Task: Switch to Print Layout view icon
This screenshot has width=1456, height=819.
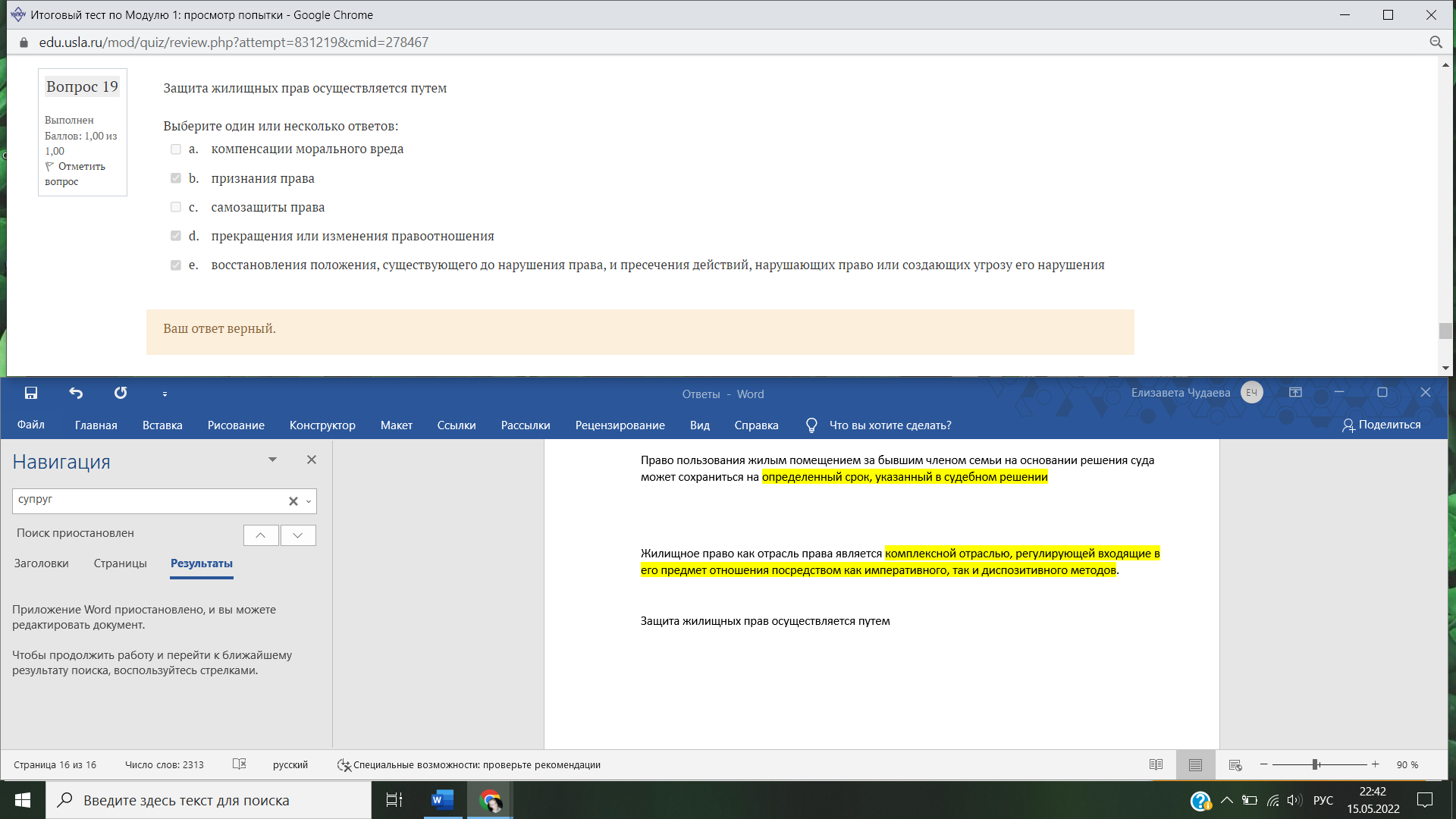Action: click(x=1196, y=764)
